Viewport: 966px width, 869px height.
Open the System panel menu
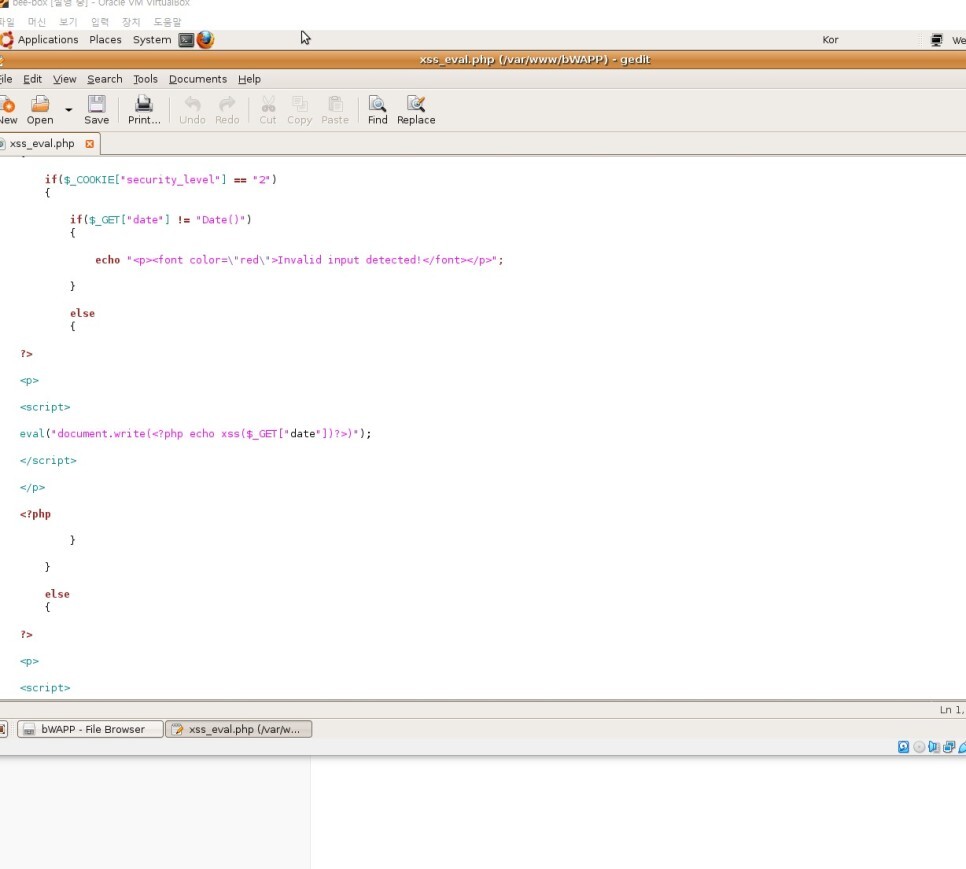[x=152, y=39]
